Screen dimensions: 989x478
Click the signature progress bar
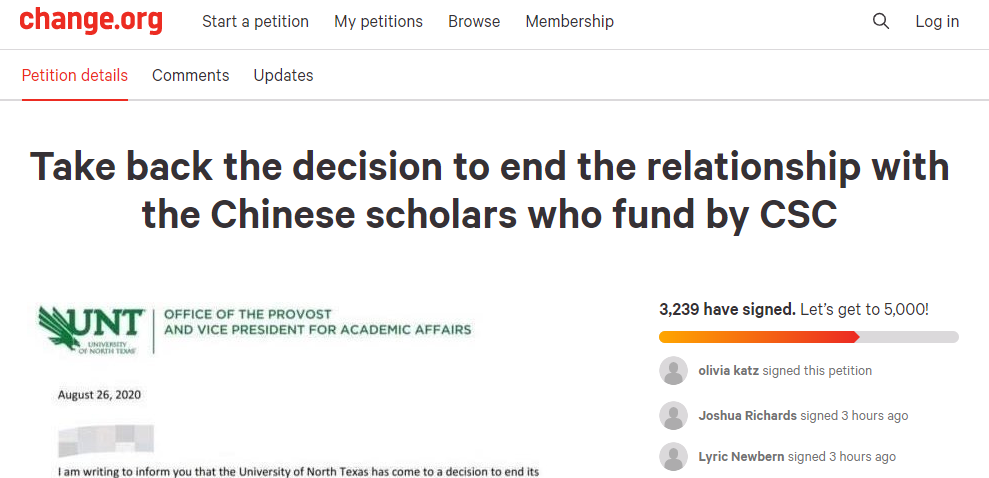point(808,337)
